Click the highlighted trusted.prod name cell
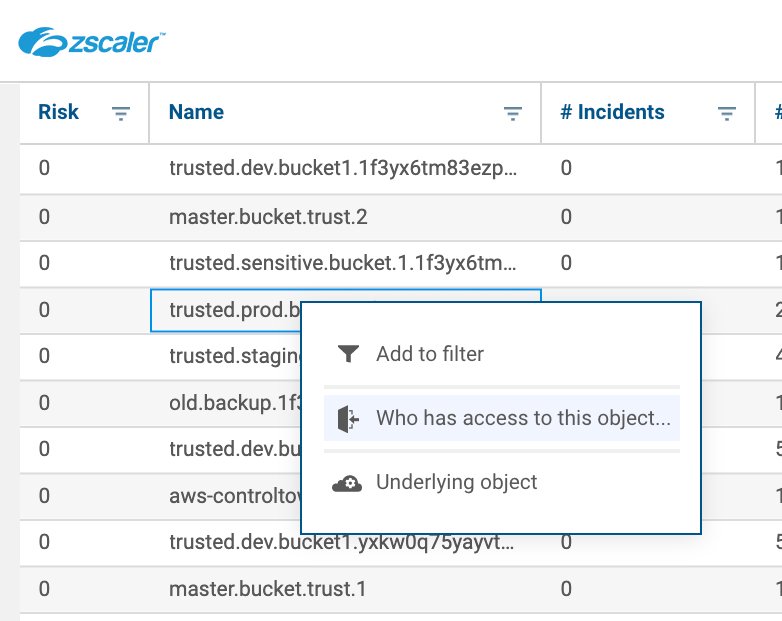This screenshot has height=621, width=782. (230, 310)
